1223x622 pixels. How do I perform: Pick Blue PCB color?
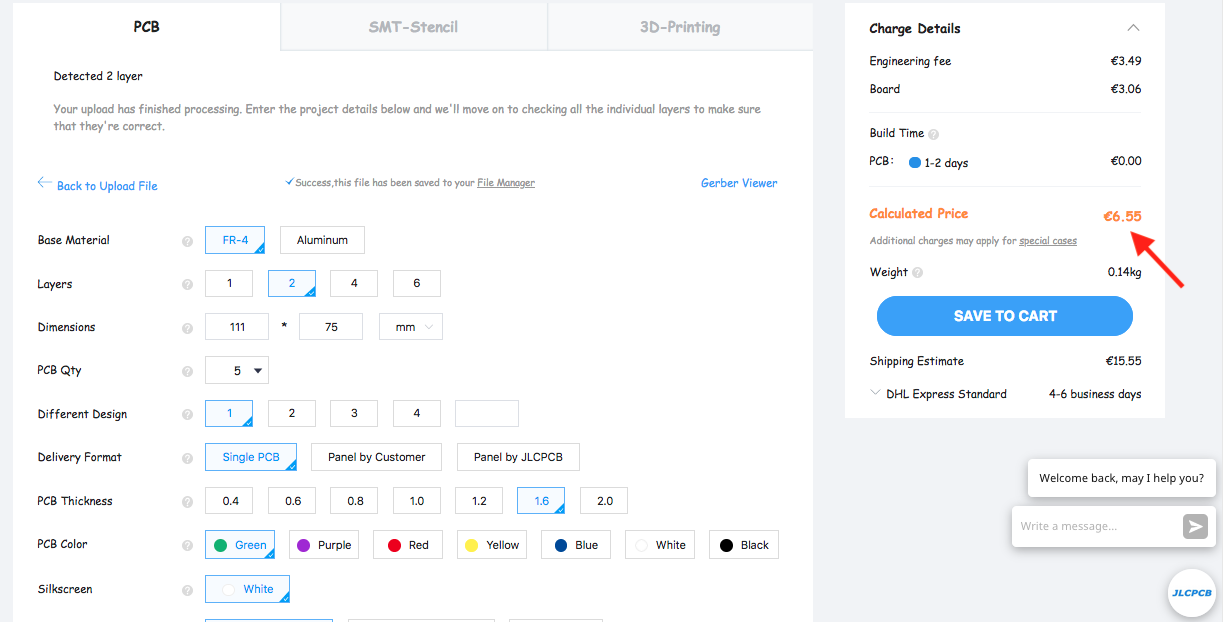pyautogui.click(x=577, y=545)
